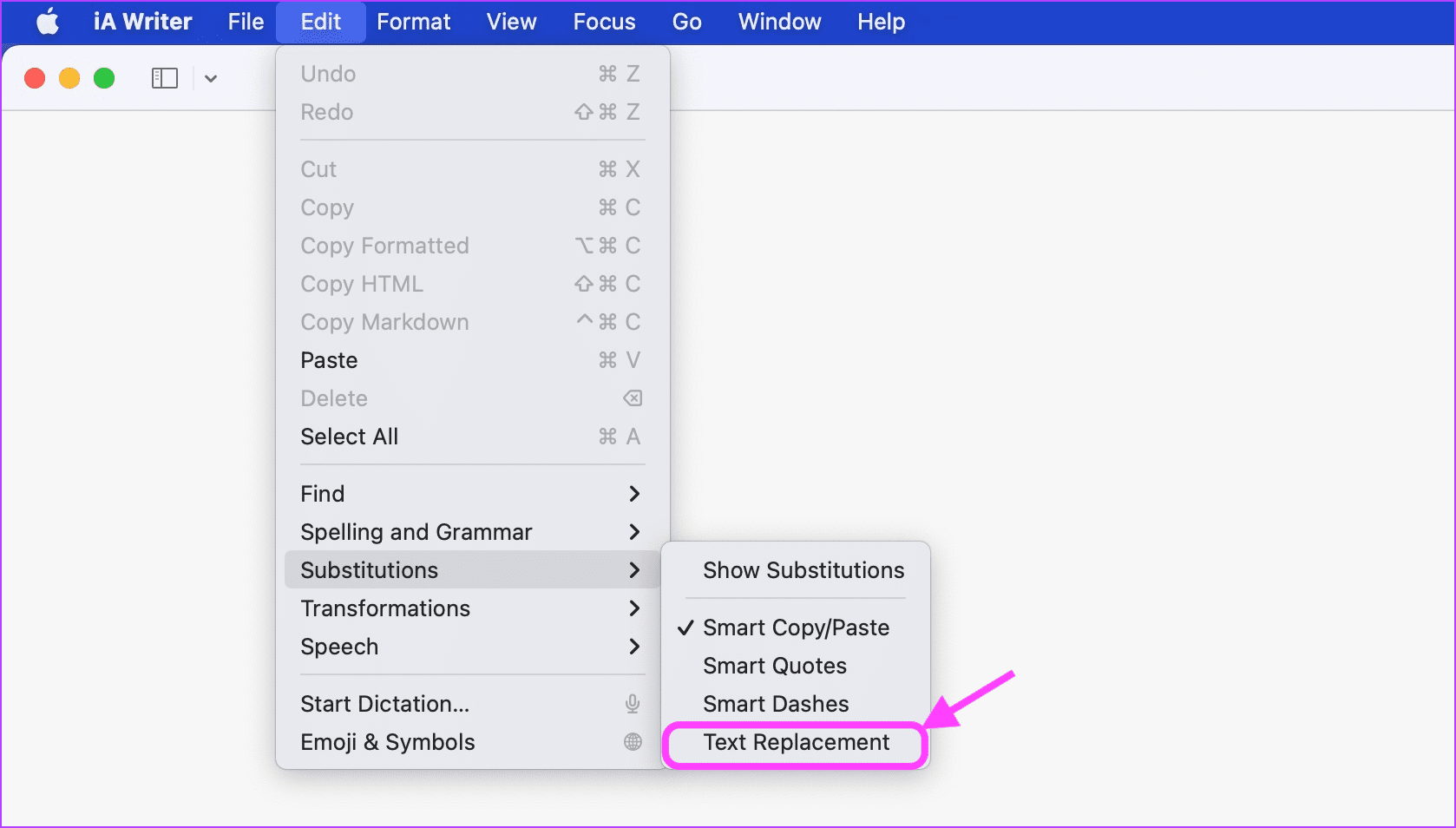The width and height of the screenshot is (1456, 828).
Task: Enable Smart Dashes substitution
Action: (x=796, y=704)
